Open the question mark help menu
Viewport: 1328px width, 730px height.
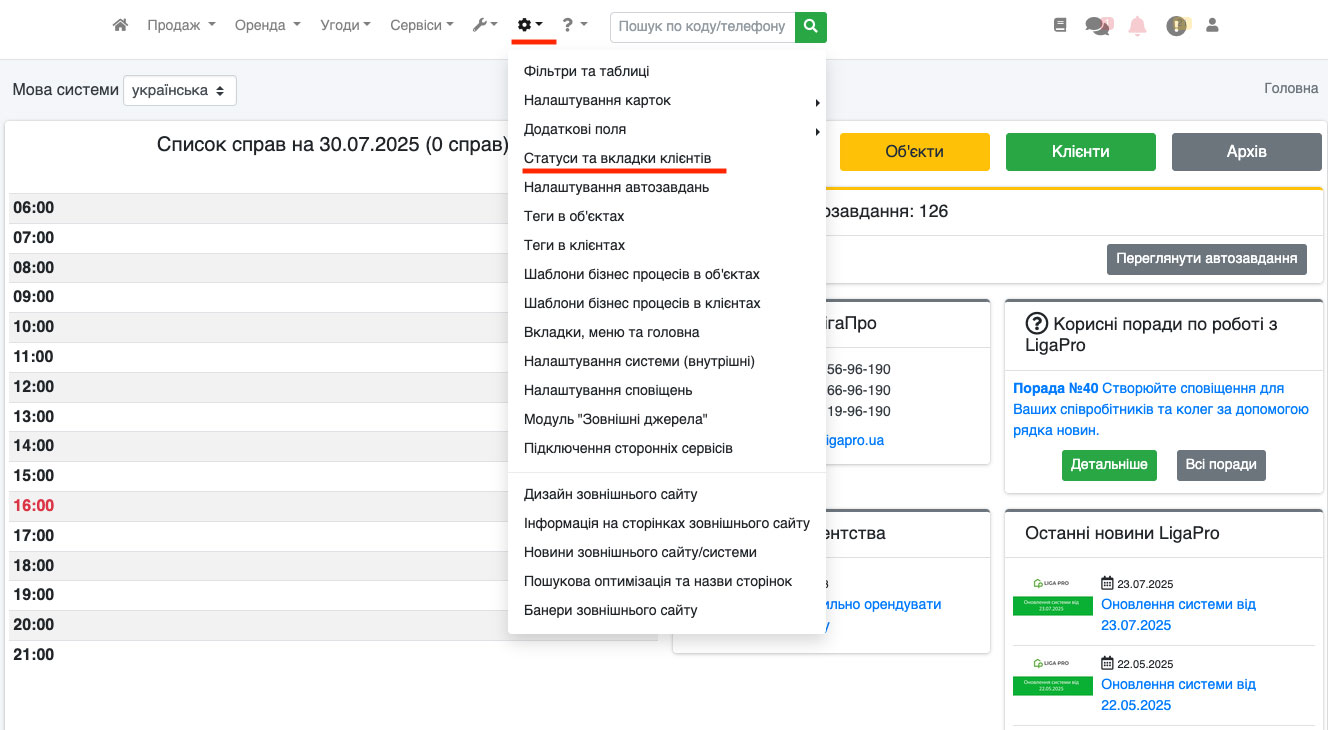pyautogui.click(x=573, y=26)
